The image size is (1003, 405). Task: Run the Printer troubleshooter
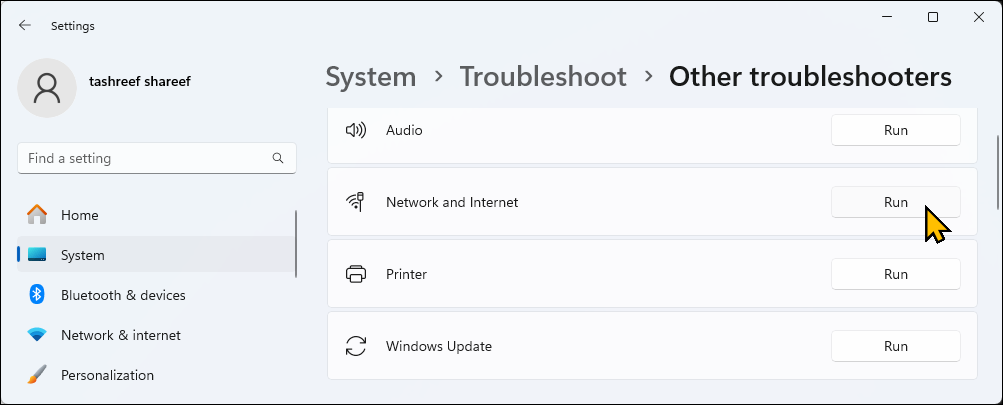(x=895, y=274)
